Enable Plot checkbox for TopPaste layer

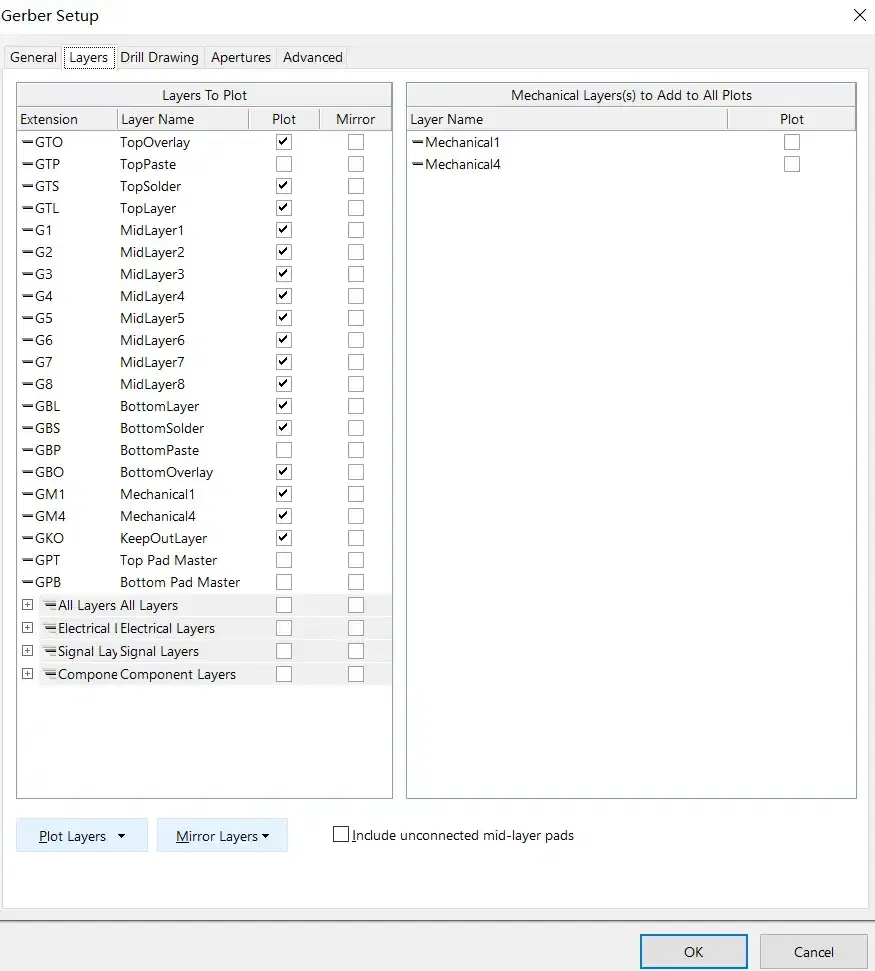(284, 164)
